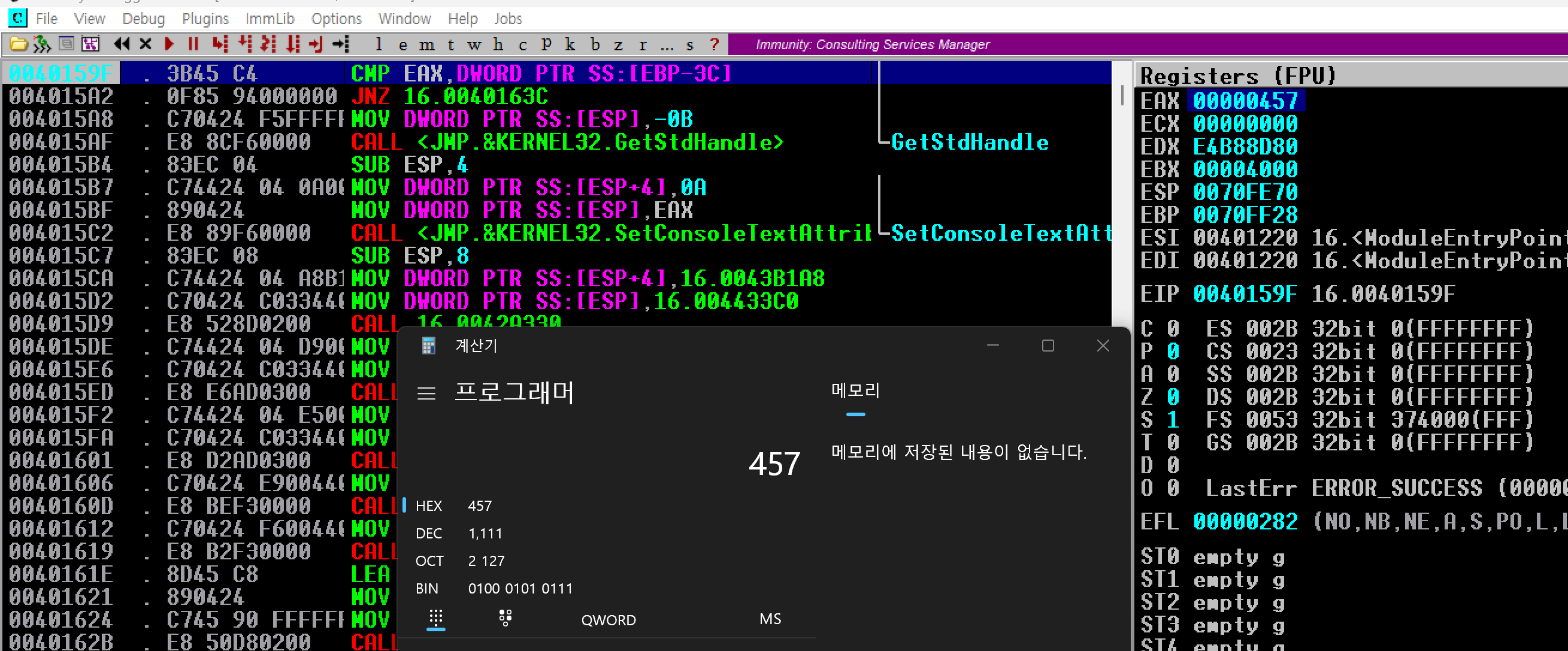1568x651 pixels.
Task: Open the calculator navigation hamburger menu
Action: click(426, 393)
